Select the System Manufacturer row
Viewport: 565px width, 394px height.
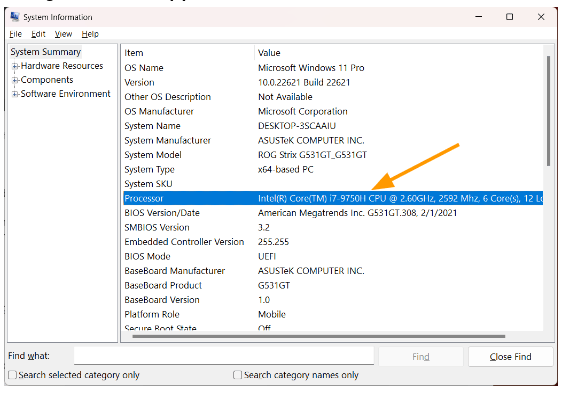(333, 140)
